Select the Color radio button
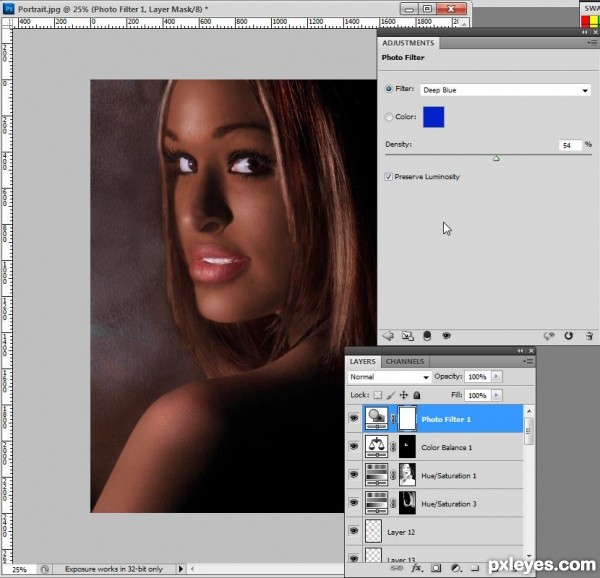This screenshot has height=578, width=600. click(389, 117)
